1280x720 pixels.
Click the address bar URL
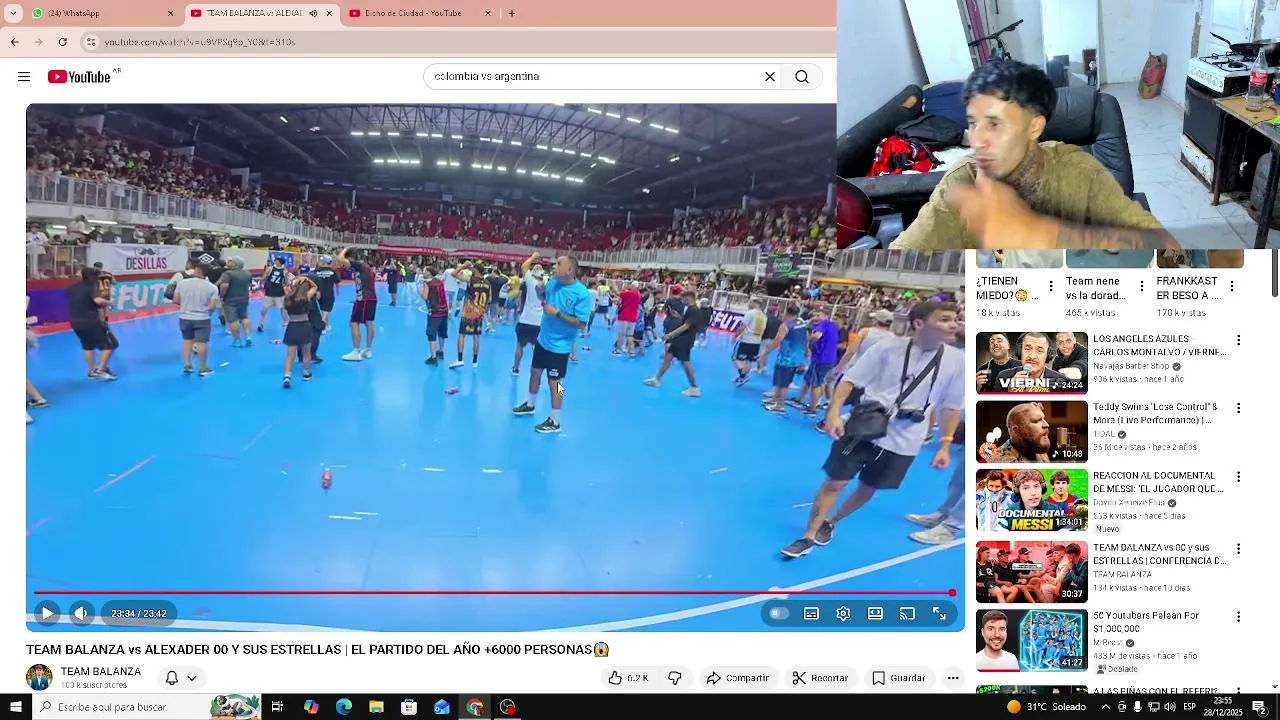(x=200, y=42)
